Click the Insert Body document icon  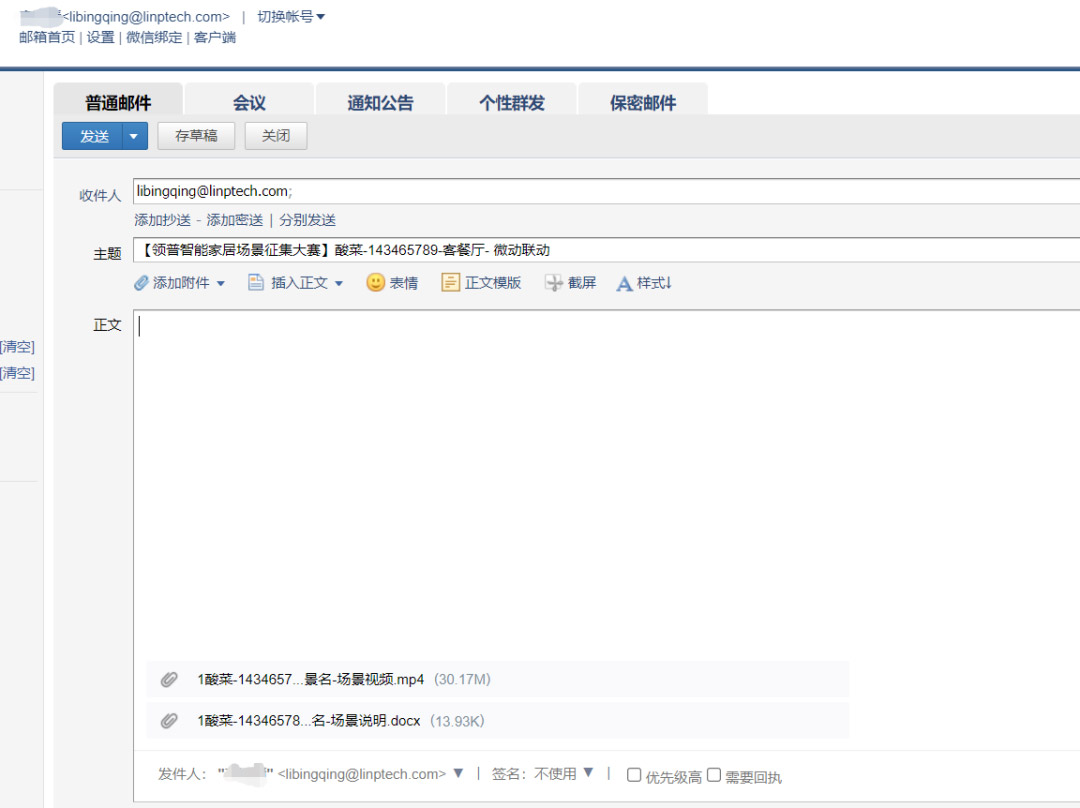coord(256,283)
